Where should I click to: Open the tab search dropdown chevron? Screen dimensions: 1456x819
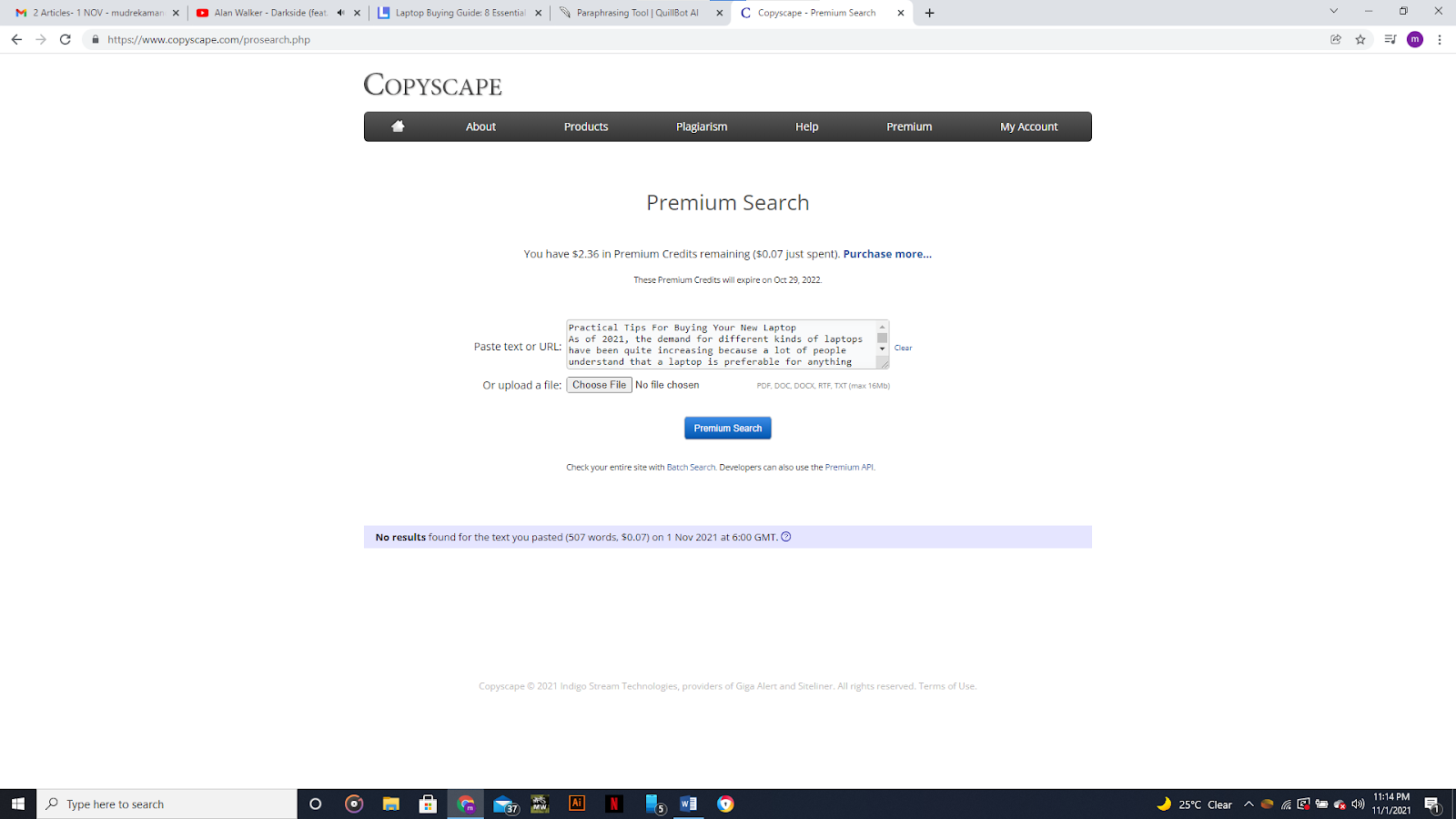tap(1333, 11)
